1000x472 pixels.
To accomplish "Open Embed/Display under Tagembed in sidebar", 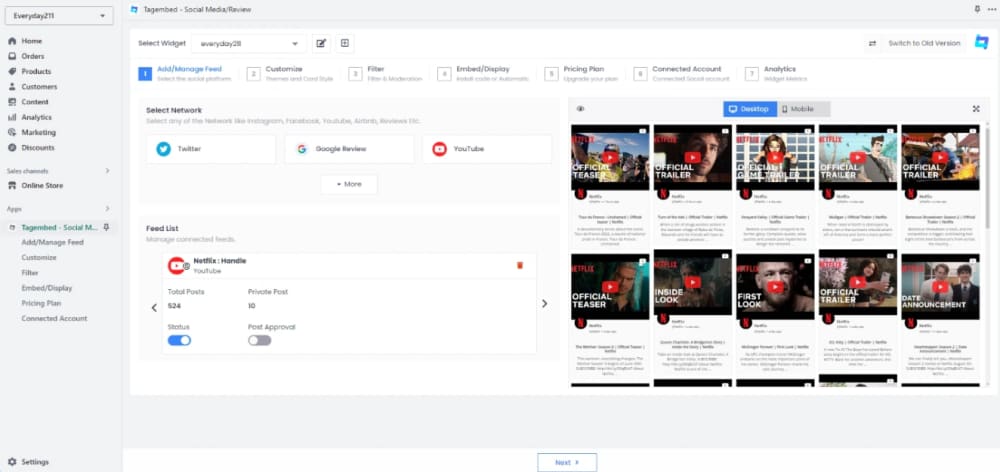I will [x=47, y=288].
